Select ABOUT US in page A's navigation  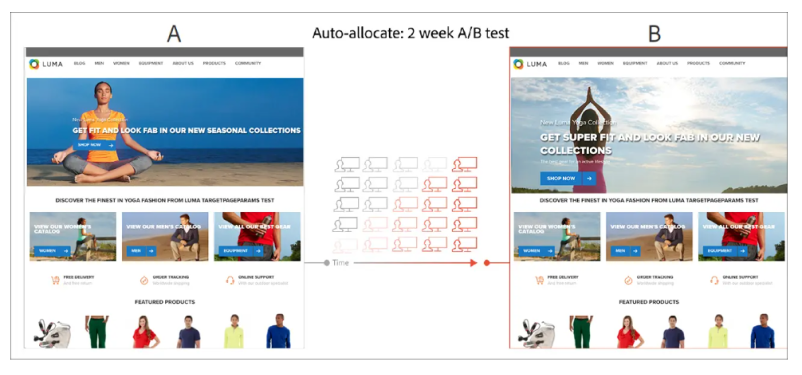pyautogui.click(x=183, y=63)
